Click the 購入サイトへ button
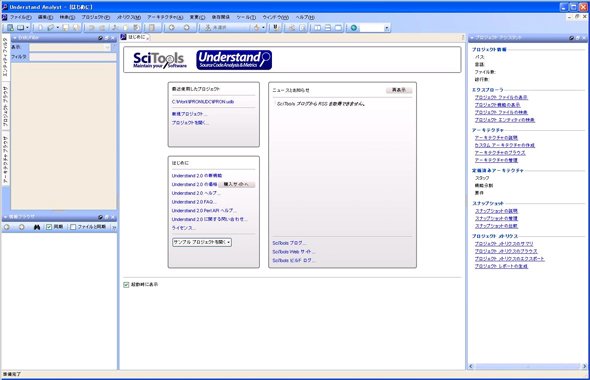Screen dimensions: 590x380 (x=237, y=184)
